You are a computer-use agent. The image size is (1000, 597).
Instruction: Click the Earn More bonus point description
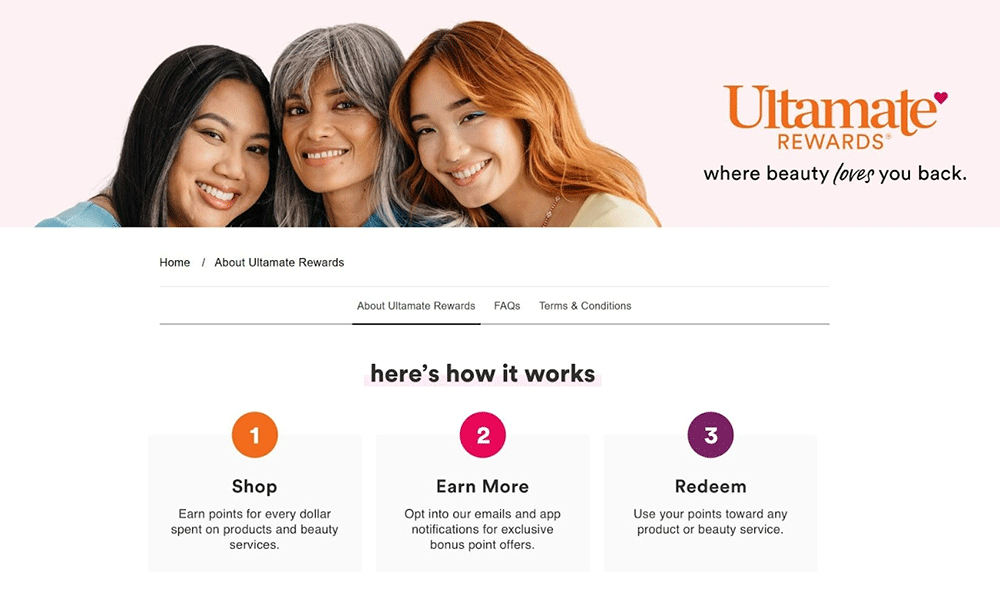pyautogui.click(x=483, y=529)
